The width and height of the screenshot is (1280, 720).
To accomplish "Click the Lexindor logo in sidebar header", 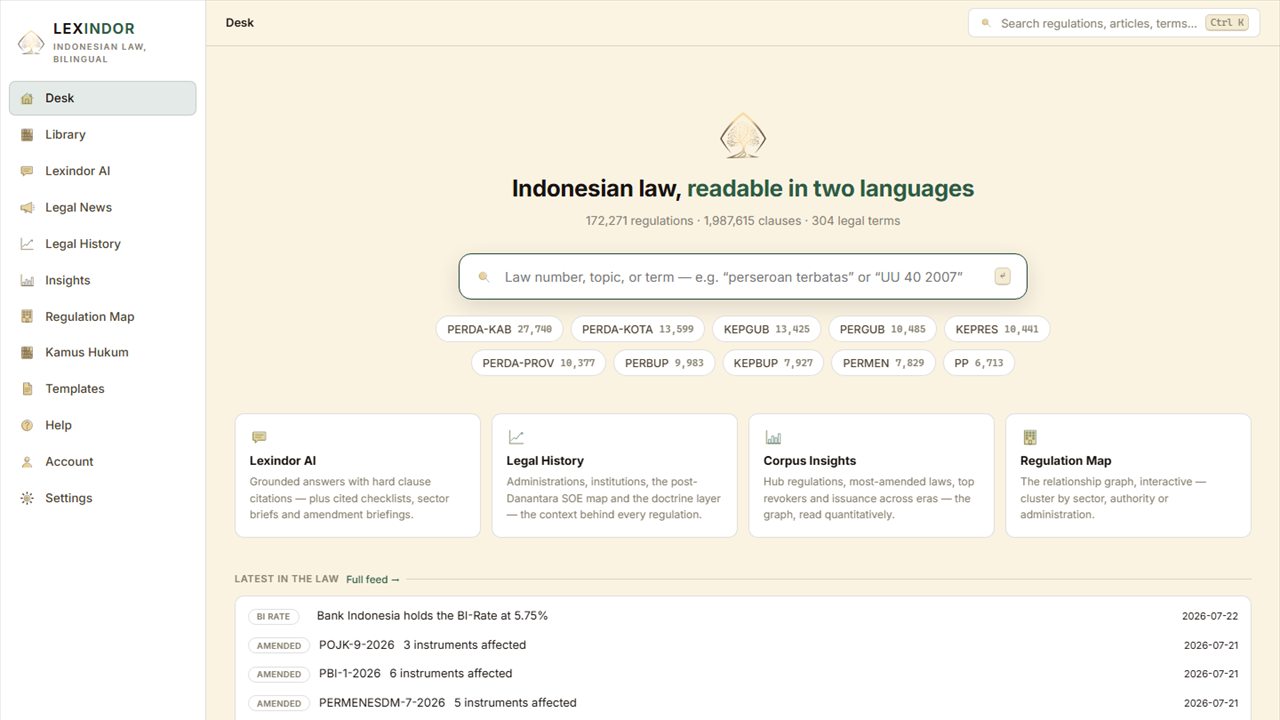I will tap(31, 42).
